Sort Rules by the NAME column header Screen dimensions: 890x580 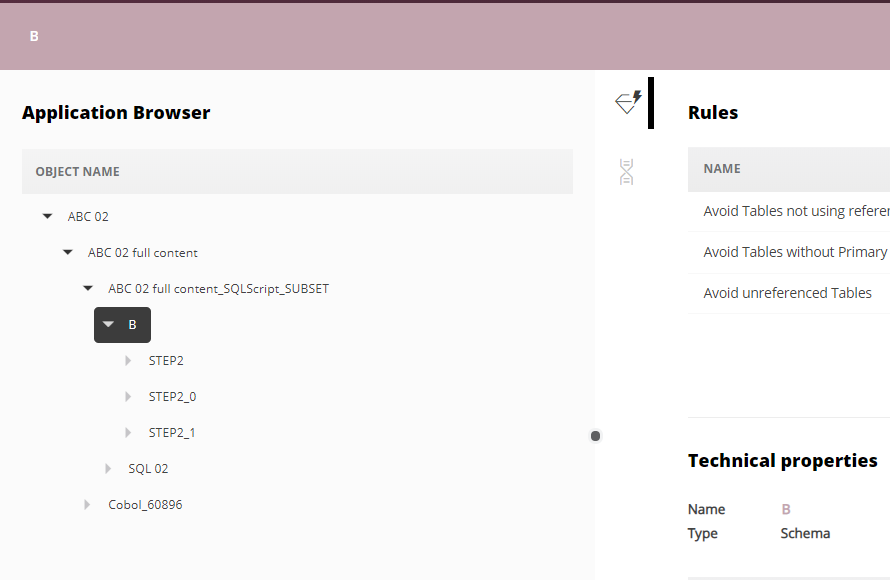click(722, 169)
